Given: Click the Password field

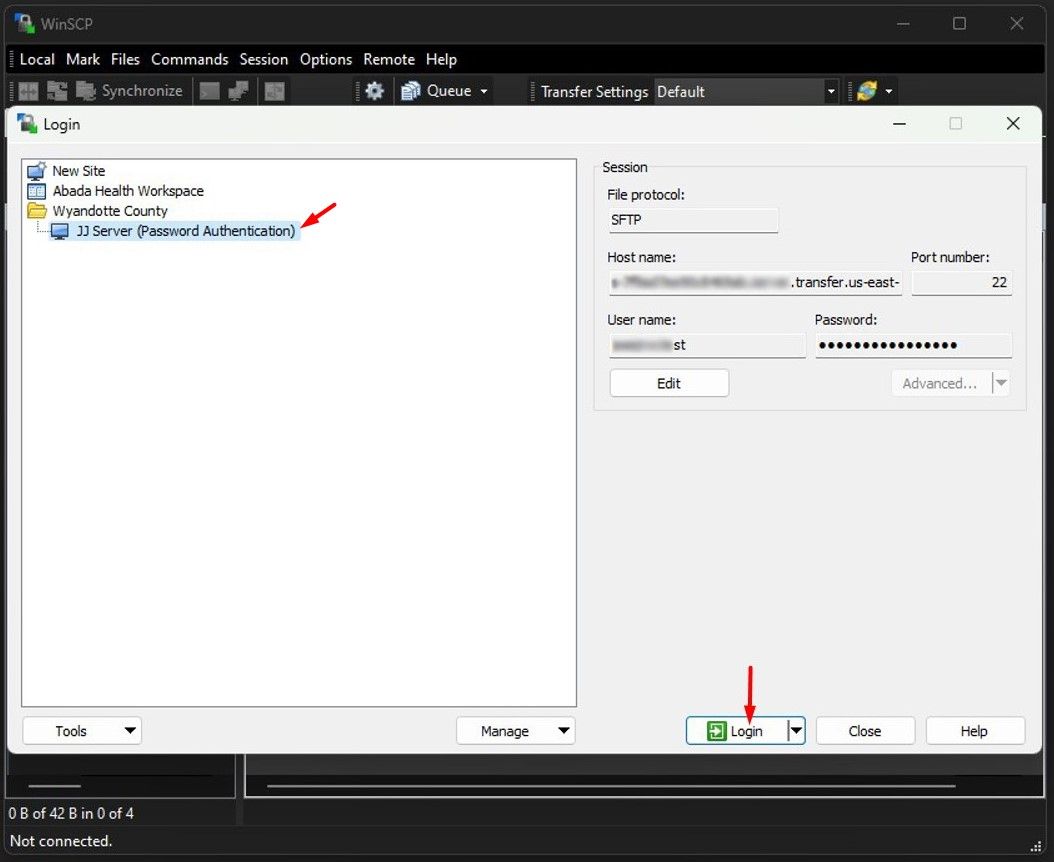Looking at the screenshot, I should pyautogui.click(x=914, y=345).
